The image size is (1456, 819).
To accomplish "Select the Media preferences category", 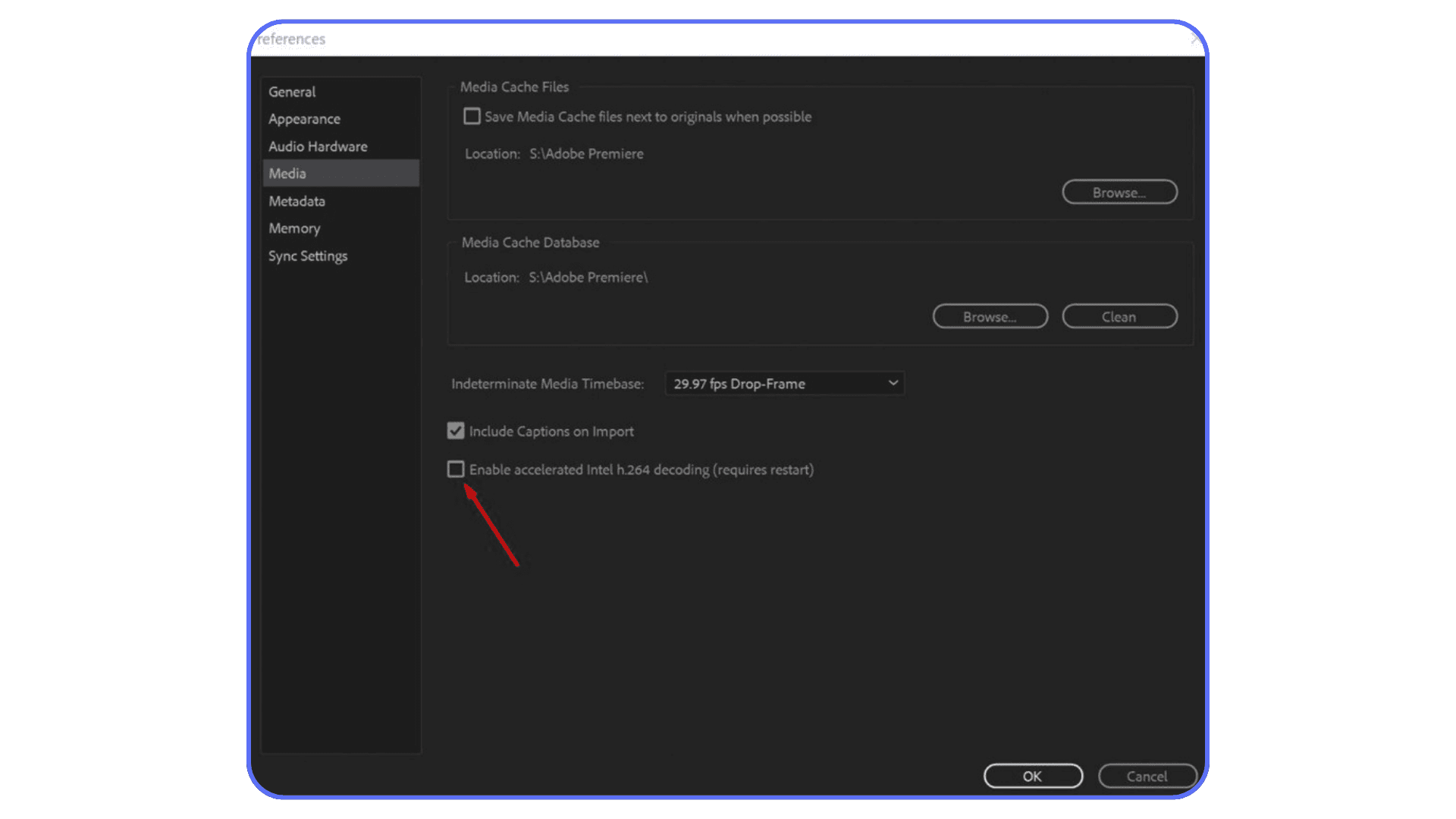I will [x=287, y=173].
